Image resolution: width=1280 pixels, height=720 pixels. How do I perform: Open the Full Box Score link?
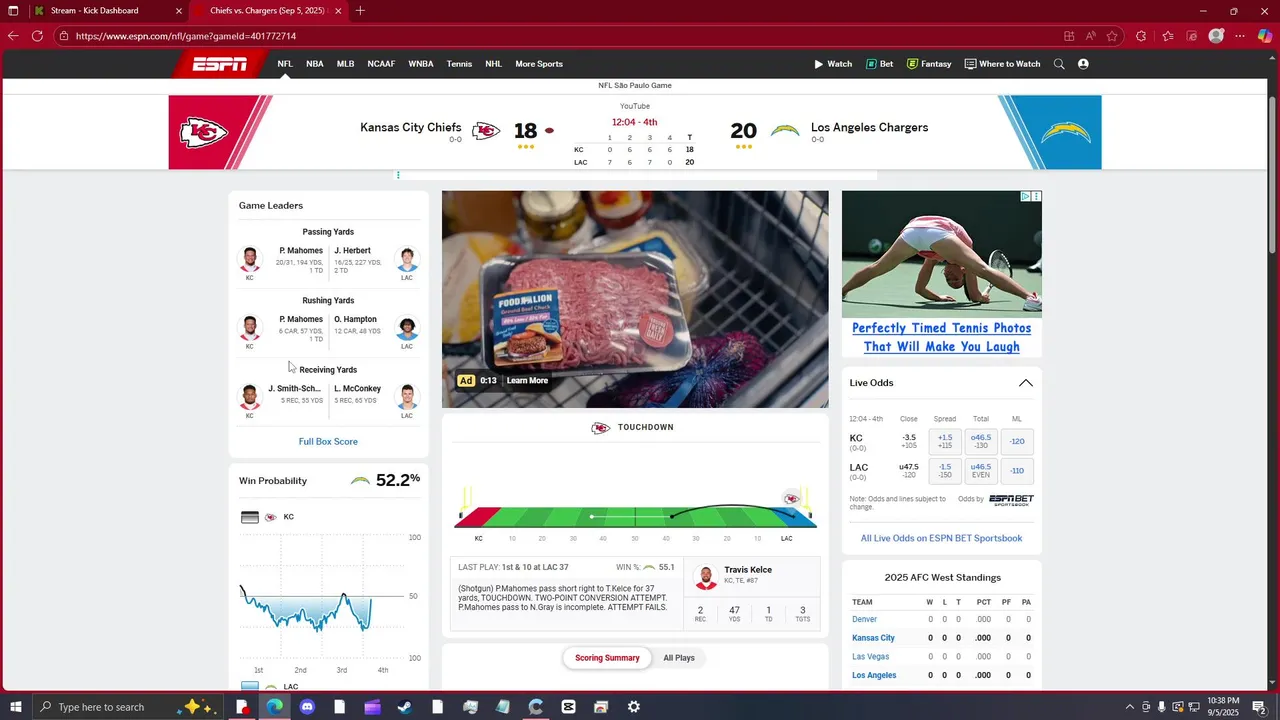pyautogui.click(x=328, y=441)
